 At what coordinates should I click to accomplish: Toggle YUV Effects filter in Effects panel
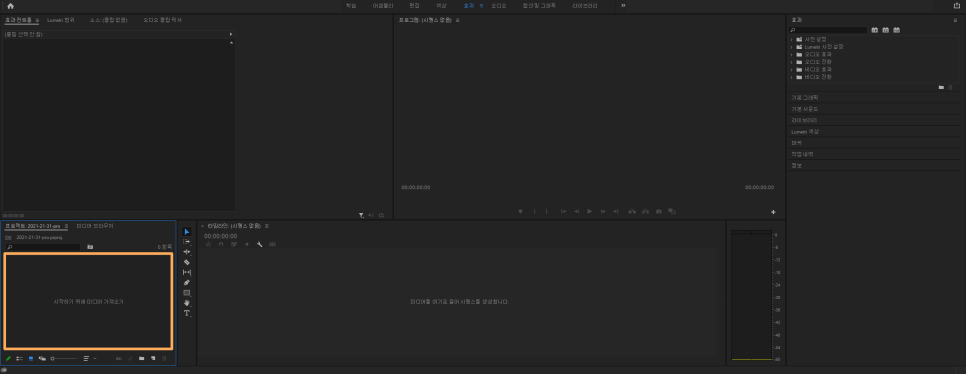tap(896, 30)
